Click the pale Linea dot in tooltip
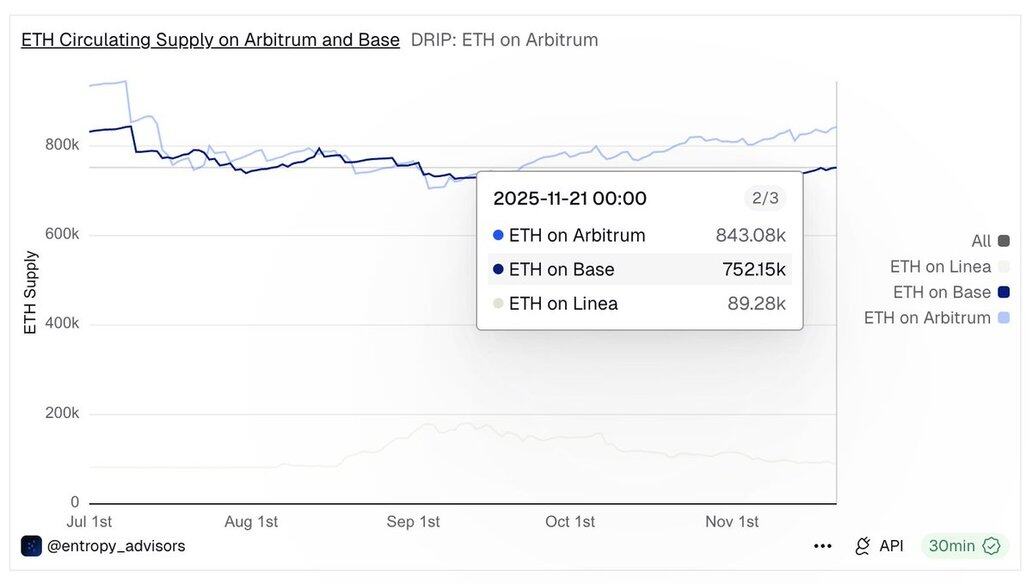 (498, 304)
